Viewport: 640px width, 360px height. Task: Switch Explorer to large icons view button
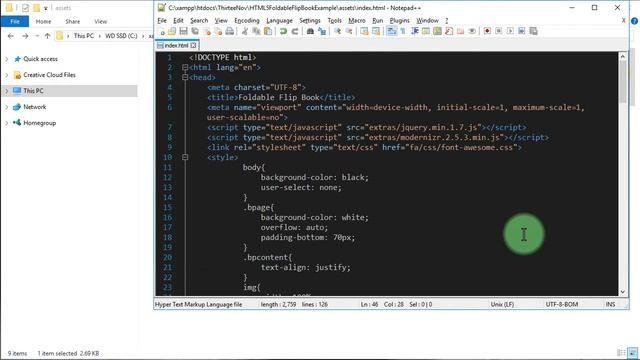[x=632, y=353]
